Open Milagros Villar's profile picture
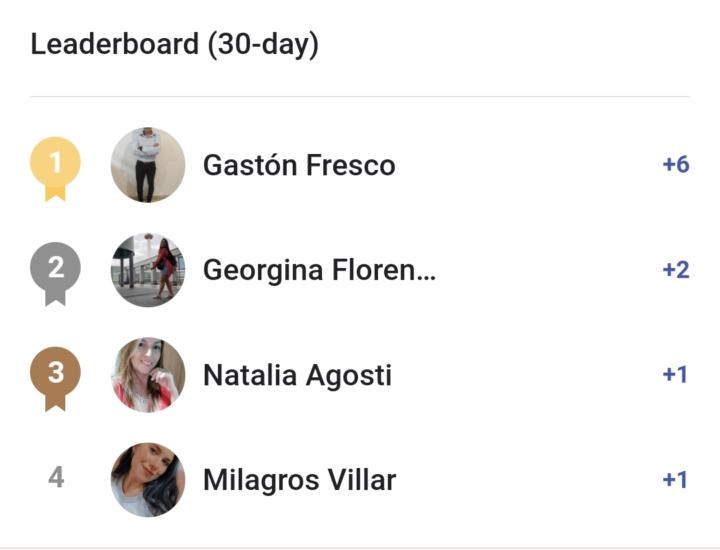Screen dimensions: 720x550 pyautogui.click(x=148, y=480)
